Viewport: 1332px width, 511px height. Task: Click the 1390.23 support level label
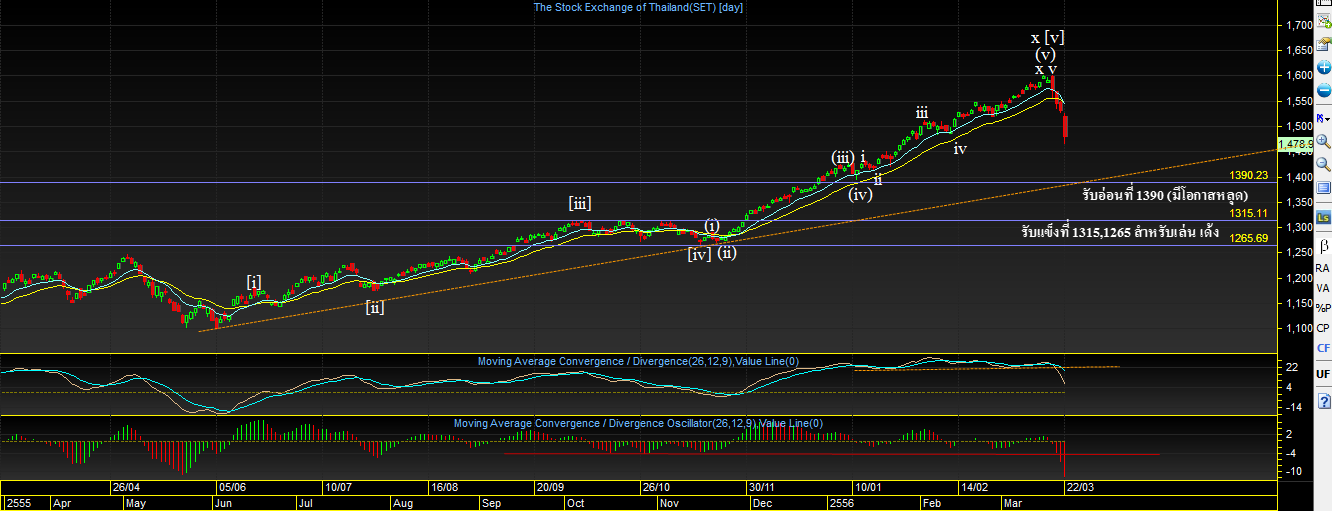pos(1248,175)
